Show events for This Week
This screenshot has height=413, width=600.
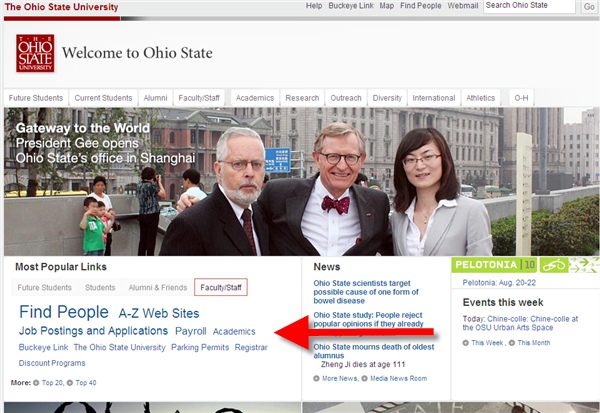pos(487,343)
